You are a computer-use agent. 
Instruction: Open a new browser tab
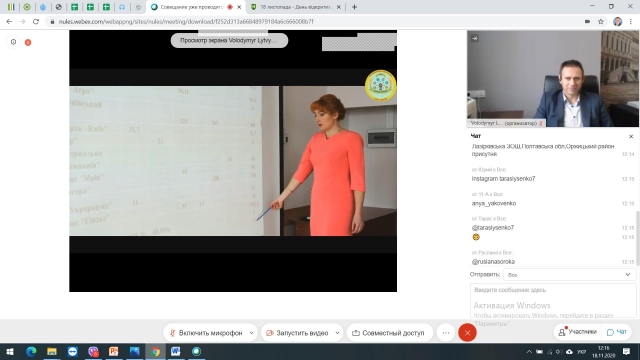(x=354, y=7)
